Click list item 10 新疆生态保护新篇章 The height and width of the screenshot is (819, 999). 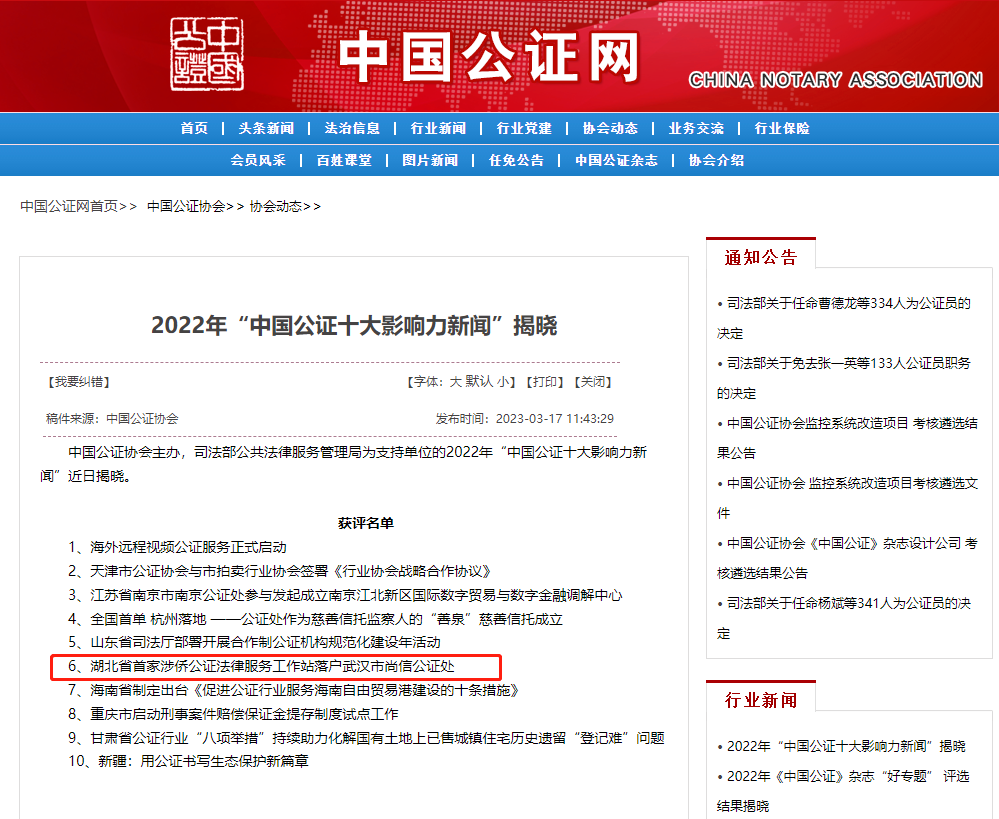pyautogui.click(x=188, y=761)
